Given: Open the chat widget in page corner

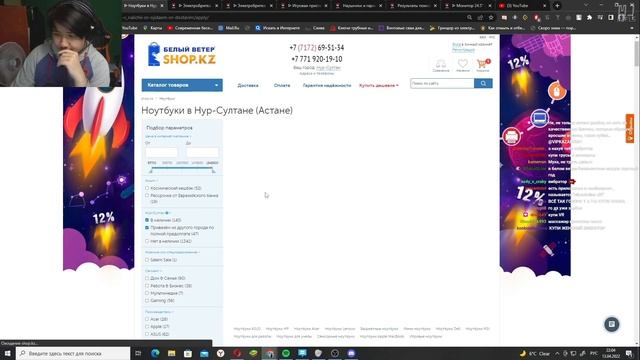Looking at the screenshot, I should (x=611, y=324).
